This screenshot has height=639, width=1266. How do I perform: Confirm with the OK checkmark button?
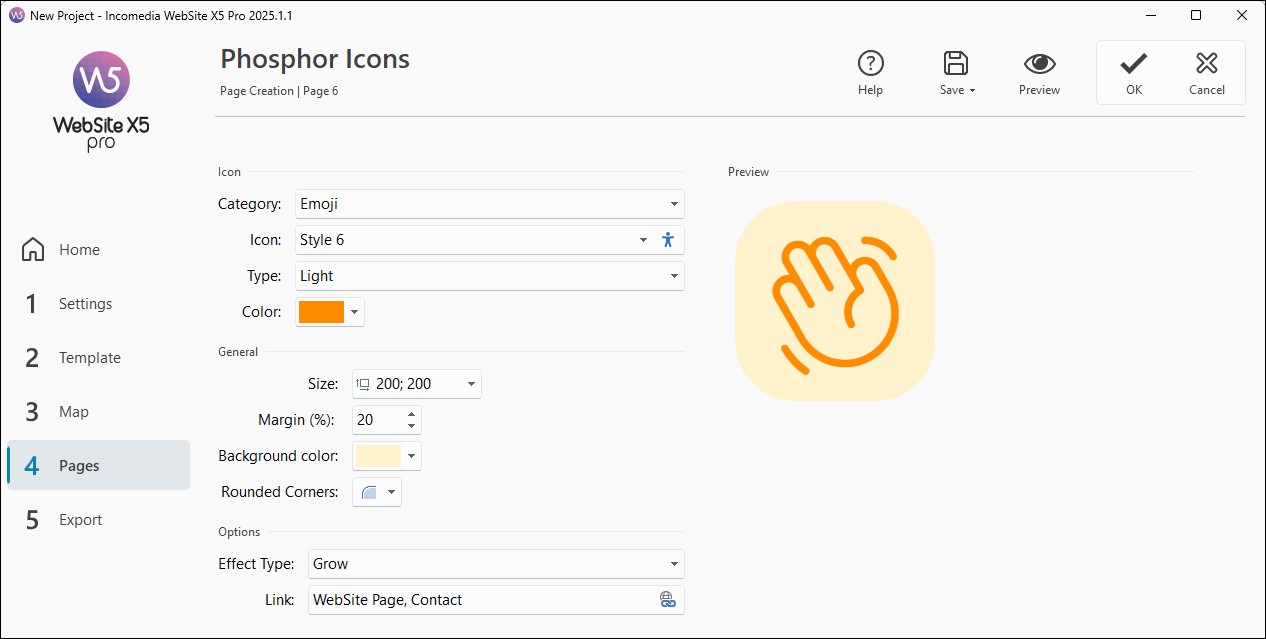(1133, 73)
